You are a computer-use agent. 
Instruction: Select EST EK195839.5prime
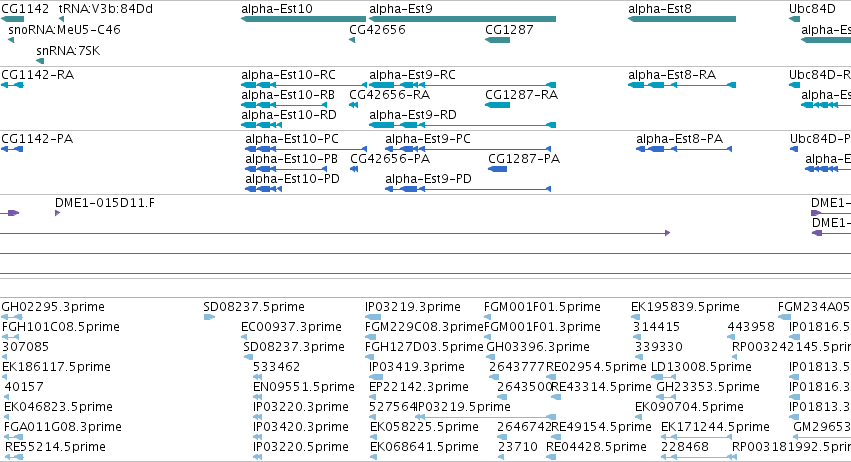coord(635,317)
